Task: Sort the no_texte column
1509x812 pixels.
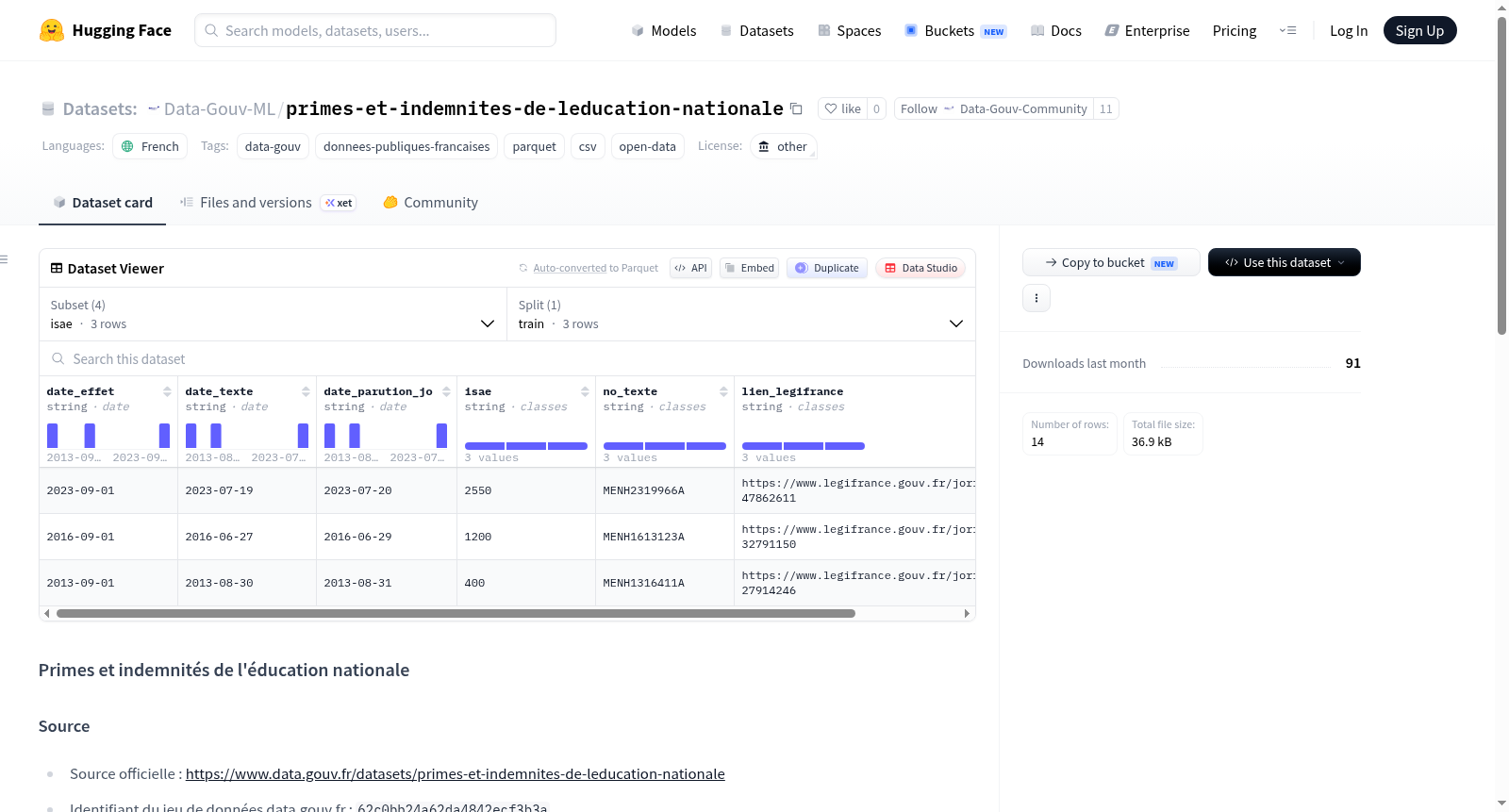Action: (x=723, y=391)
